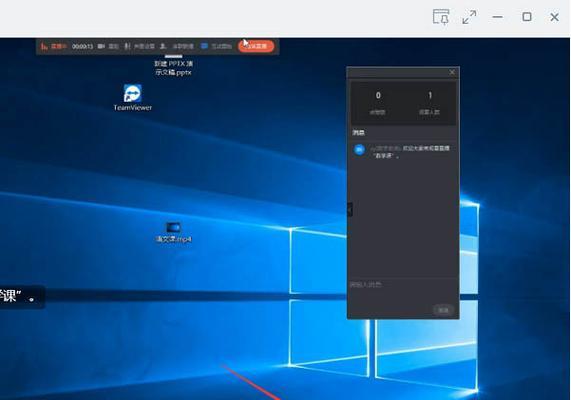The width and height of the screenshot is (571, 400).
Task: Close the dark interaction panel
Action: [x=452, y=72]
